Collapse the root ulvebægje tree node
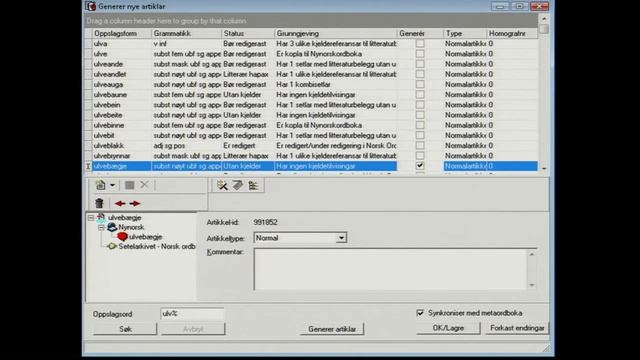 point(91,218)
